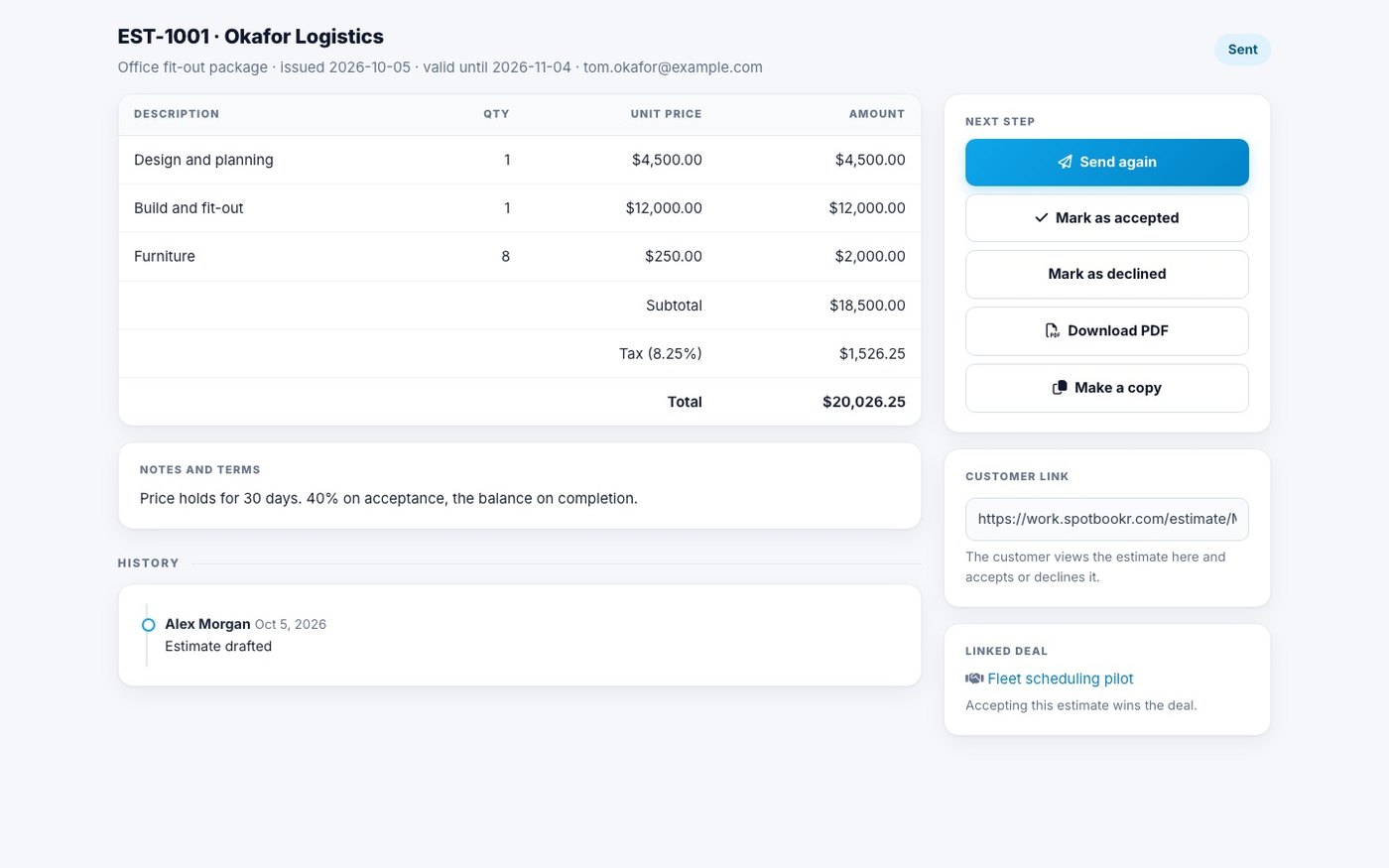Click the $250.00 unit price for Furniture
Viewport: 1389px width, 868px height.
(x=674, y=256)
